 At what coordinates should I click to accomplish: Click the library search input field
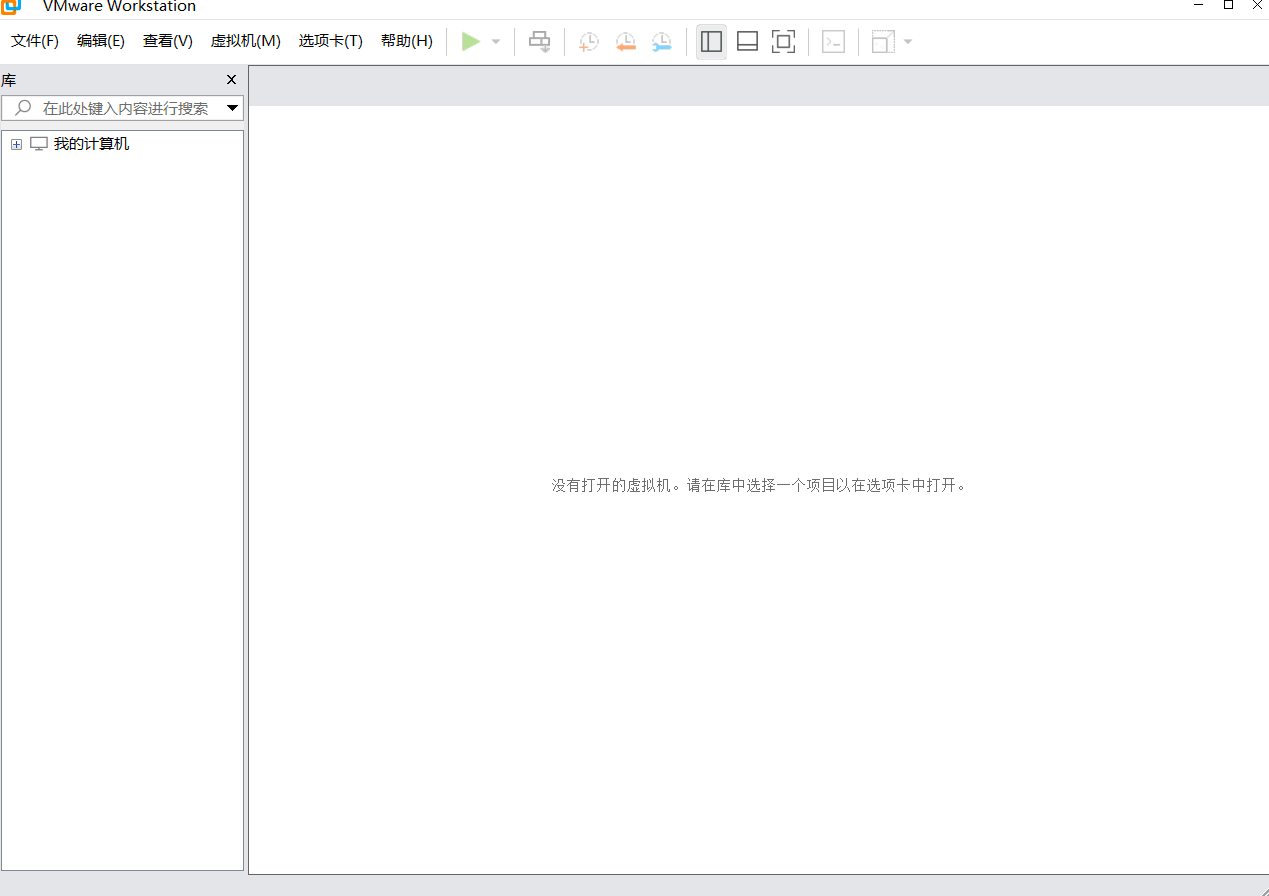click(x=122, y=108)
